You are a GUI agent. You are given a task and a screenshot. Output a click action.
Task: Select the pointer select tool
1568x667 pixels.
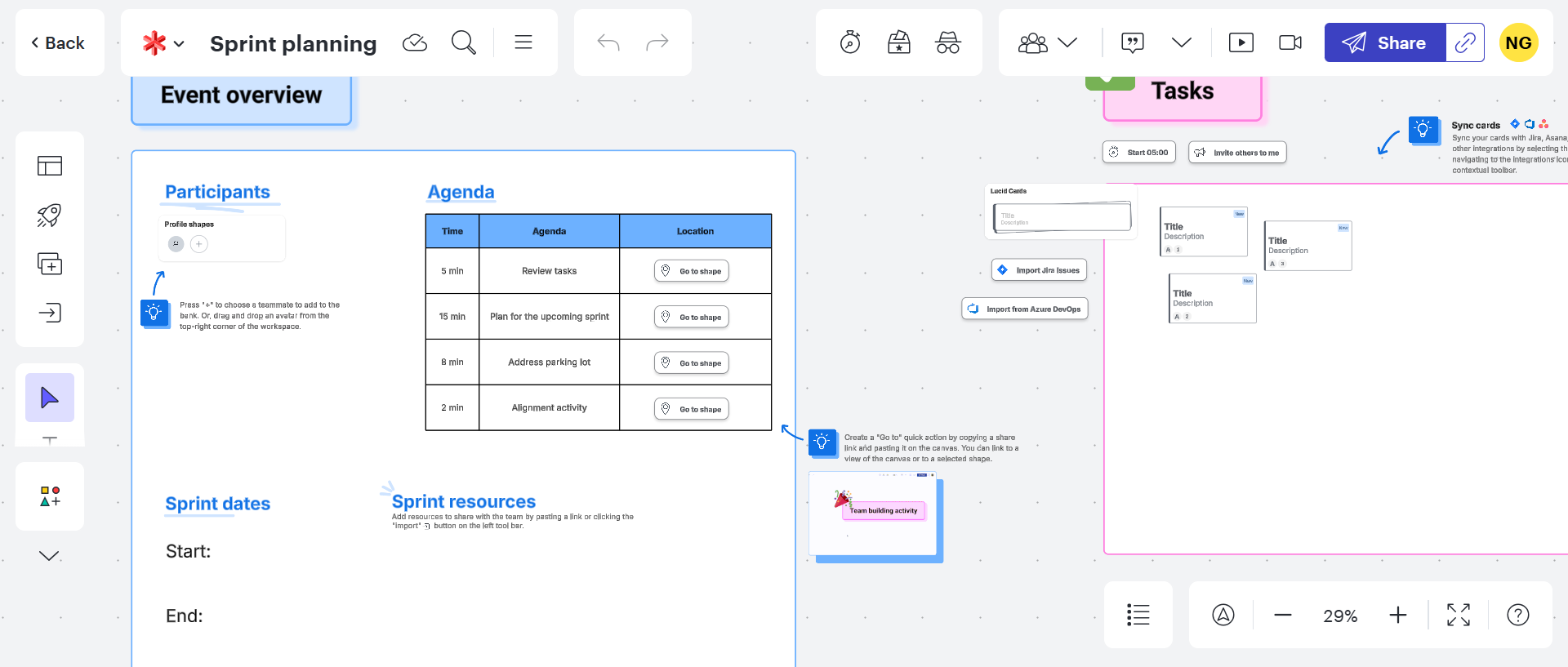pos(50,398)
